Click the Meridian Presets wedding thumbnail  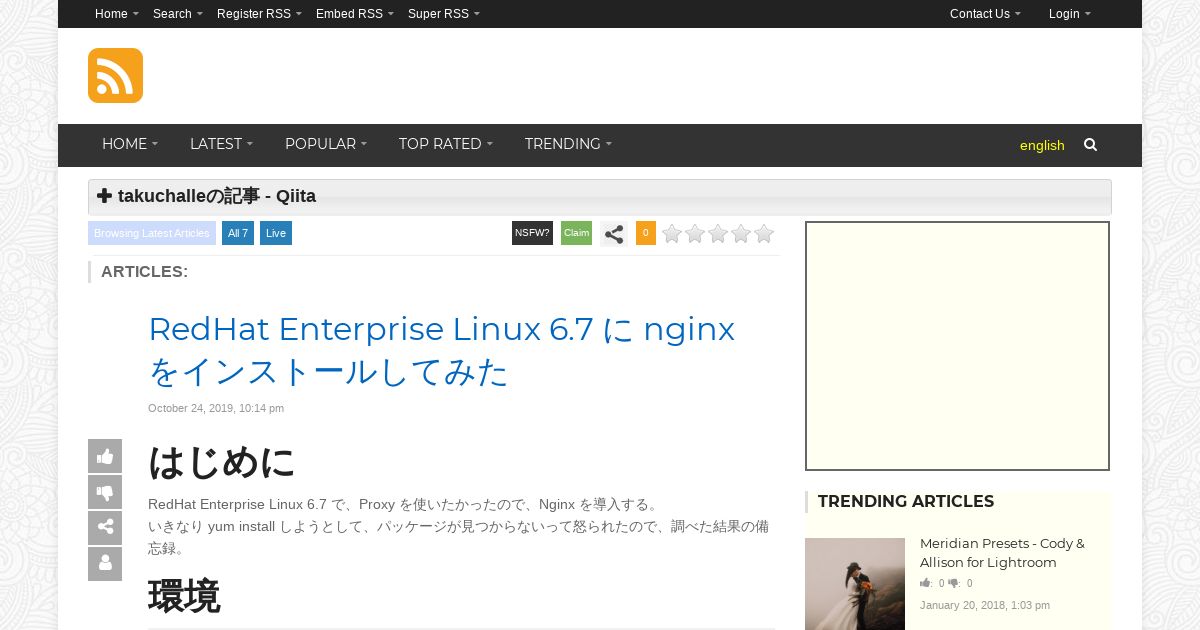click(x=855, y=584)
